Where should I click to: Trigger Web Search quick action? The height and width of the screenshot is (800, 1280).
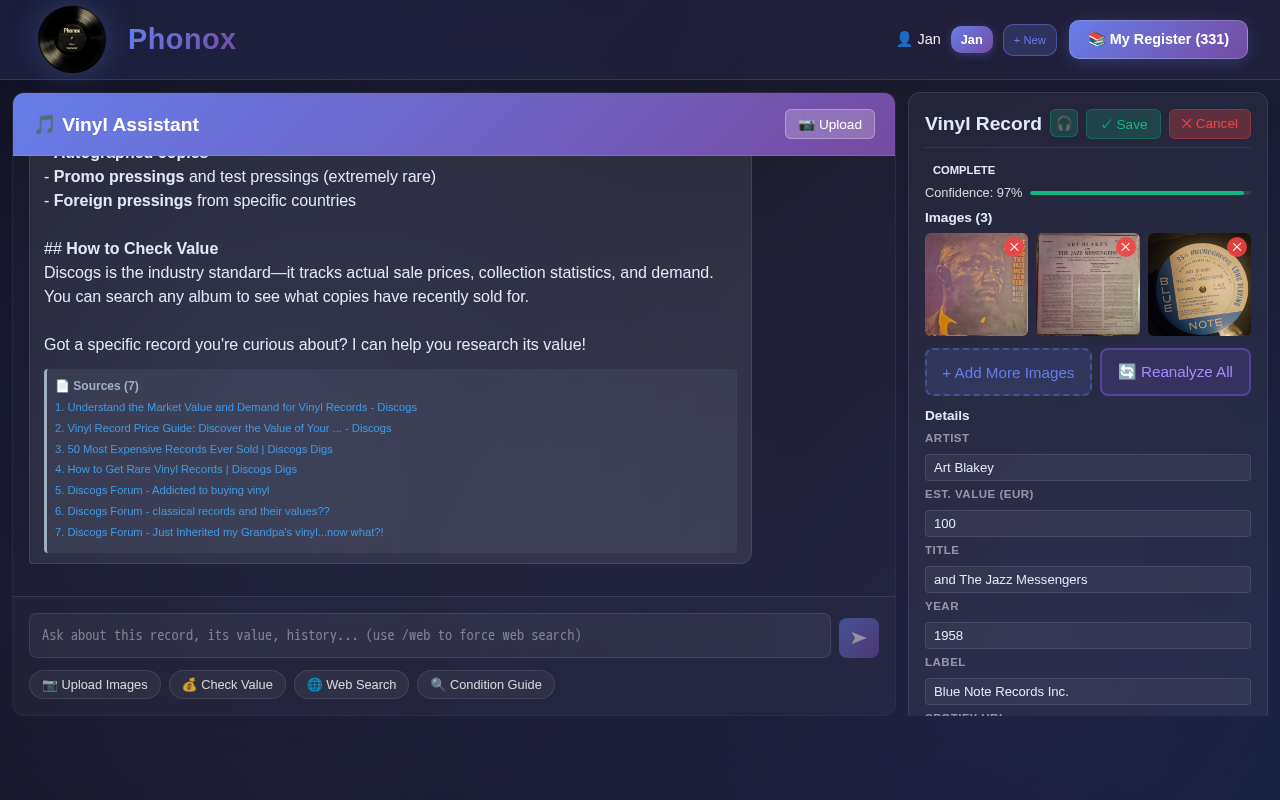pyautogui.click(x=351, y=685)
